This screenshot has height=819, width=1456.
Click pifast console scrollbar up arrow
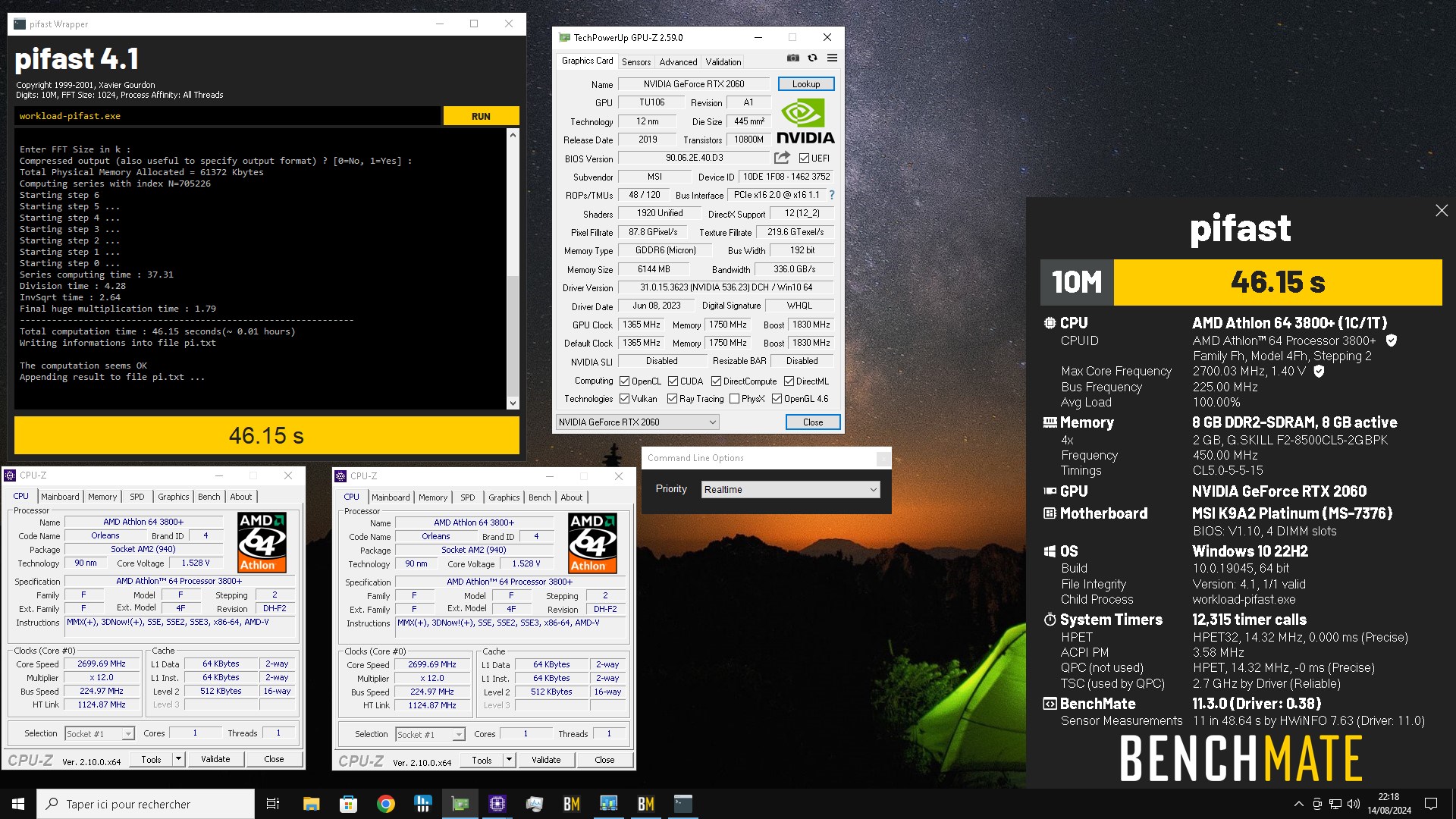(513, 135)
